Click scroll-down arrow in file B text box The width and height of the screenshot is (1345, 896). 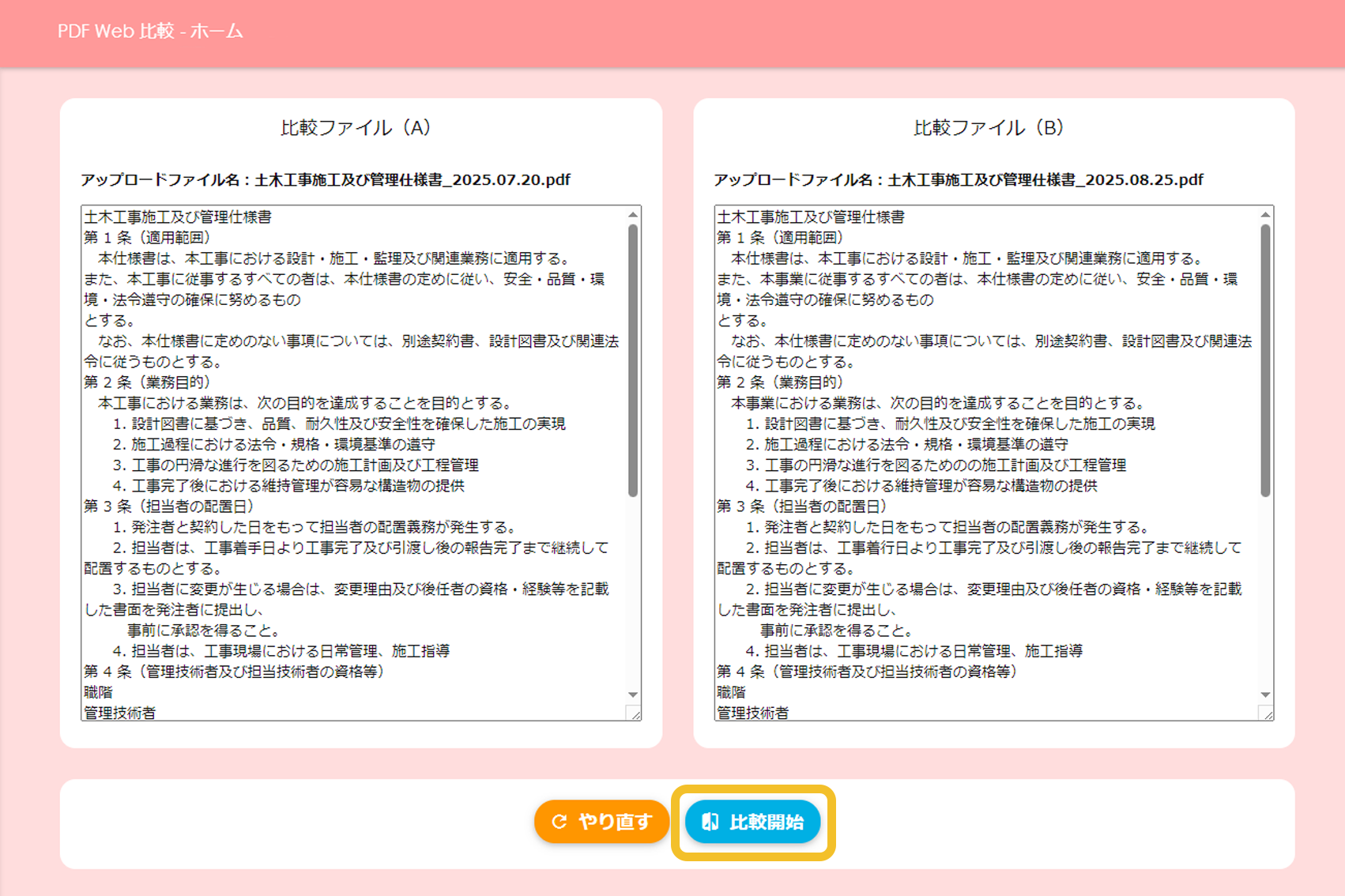point(1265,695)
